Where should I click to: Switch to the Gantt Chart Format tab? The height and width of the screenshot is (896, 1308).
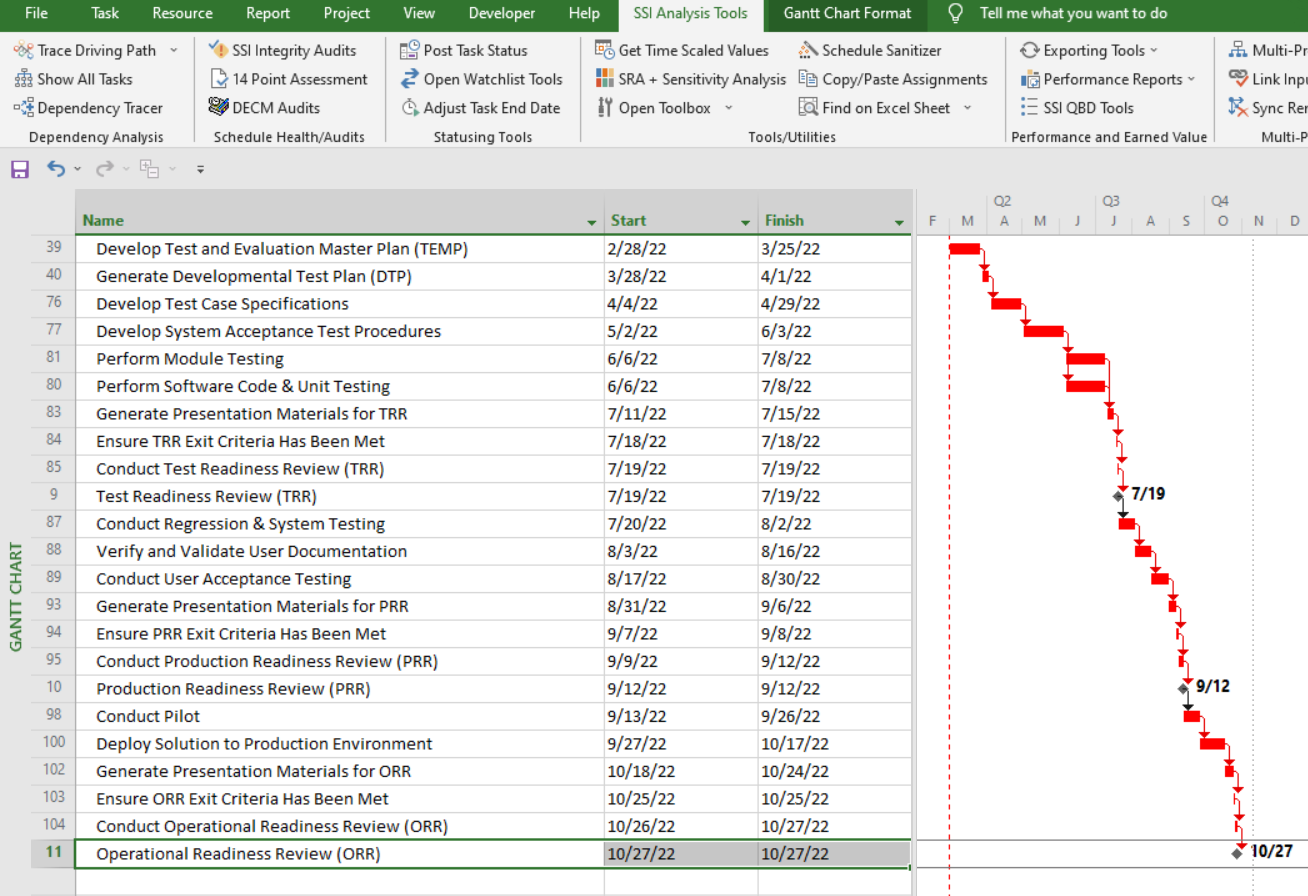pos(847,13)
